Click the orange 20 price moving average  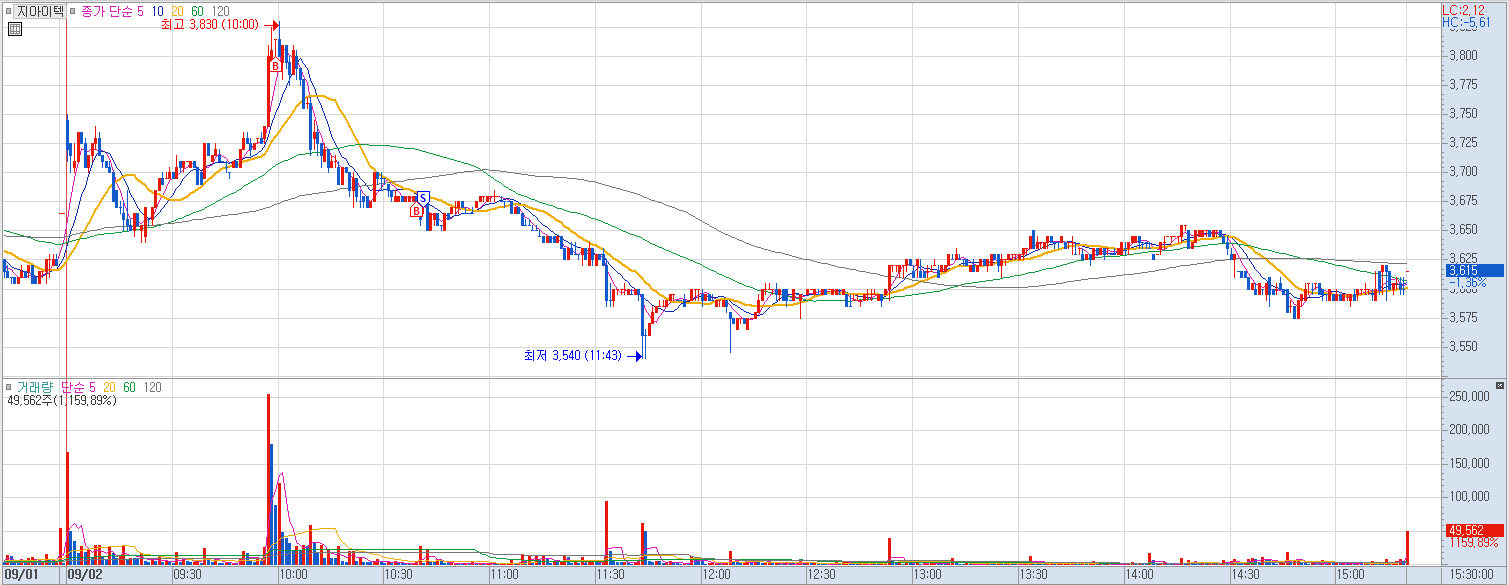tap(178, 11)
